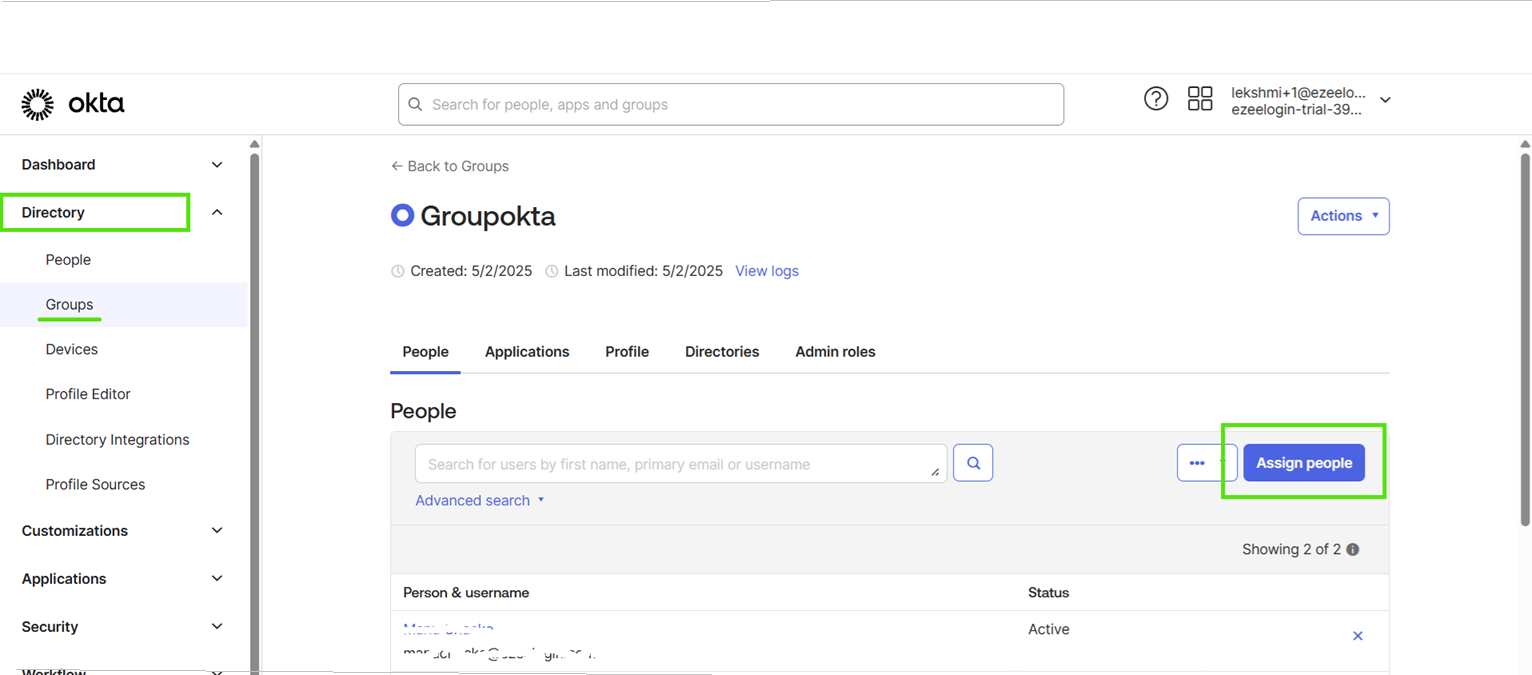The width and height of the screenshot is (1532, 675).
Task: Open the help question mark icon
Action: tap(1156, 99)
